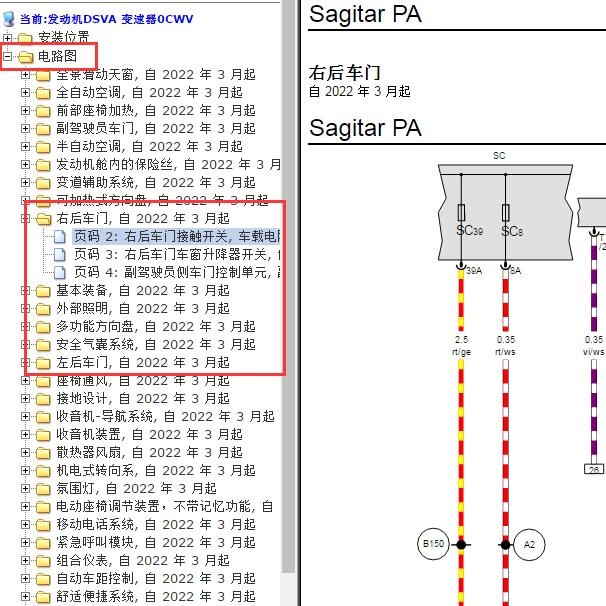Select 基本装备, 自 2022 年 3 月起 row
Image resolution: width=606 pixels, height=606 pixels.
[143, 290]
